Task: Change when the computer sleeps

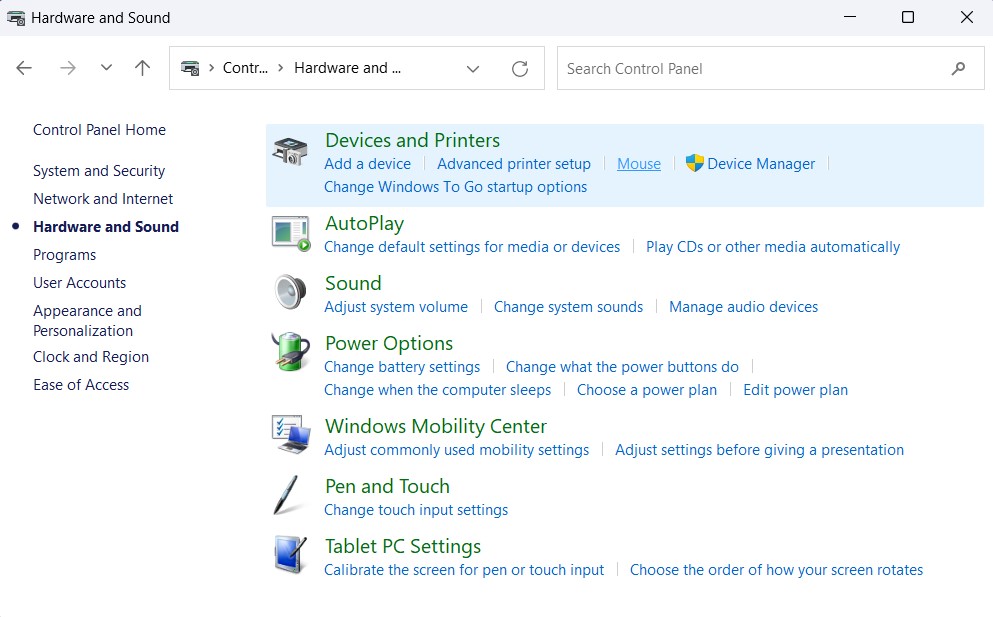Action: 438,390
